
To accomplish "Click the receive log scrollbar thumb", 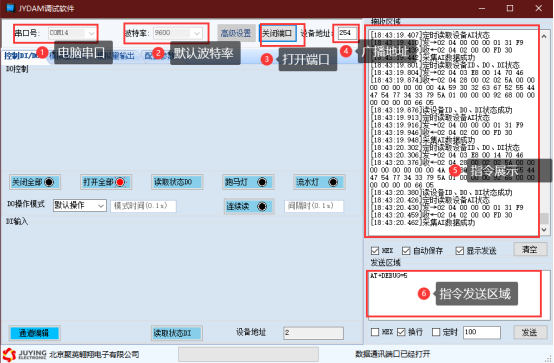I will 544,218.
